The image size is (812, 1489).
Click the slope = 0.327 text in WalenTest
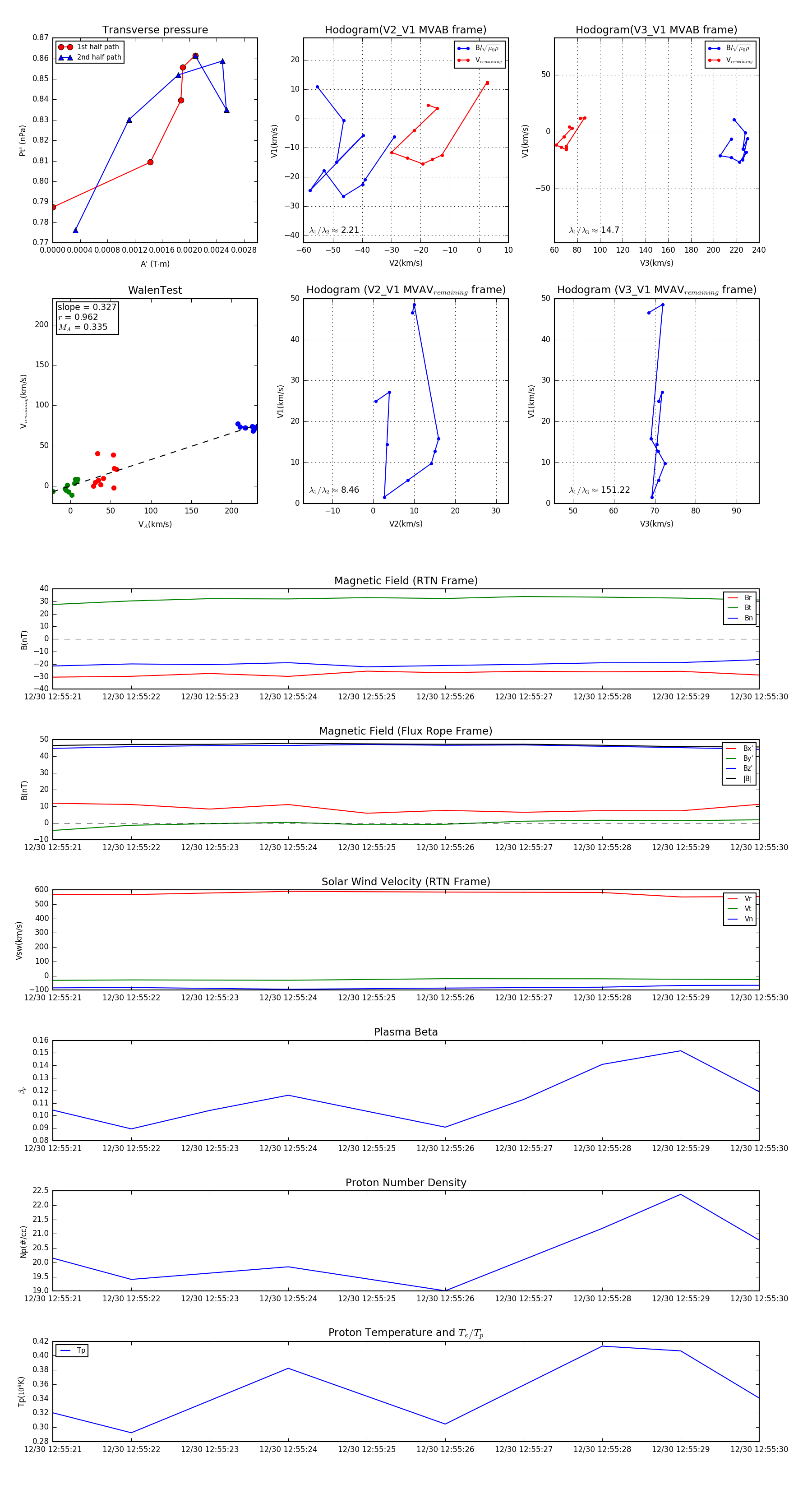coord(87,307)
